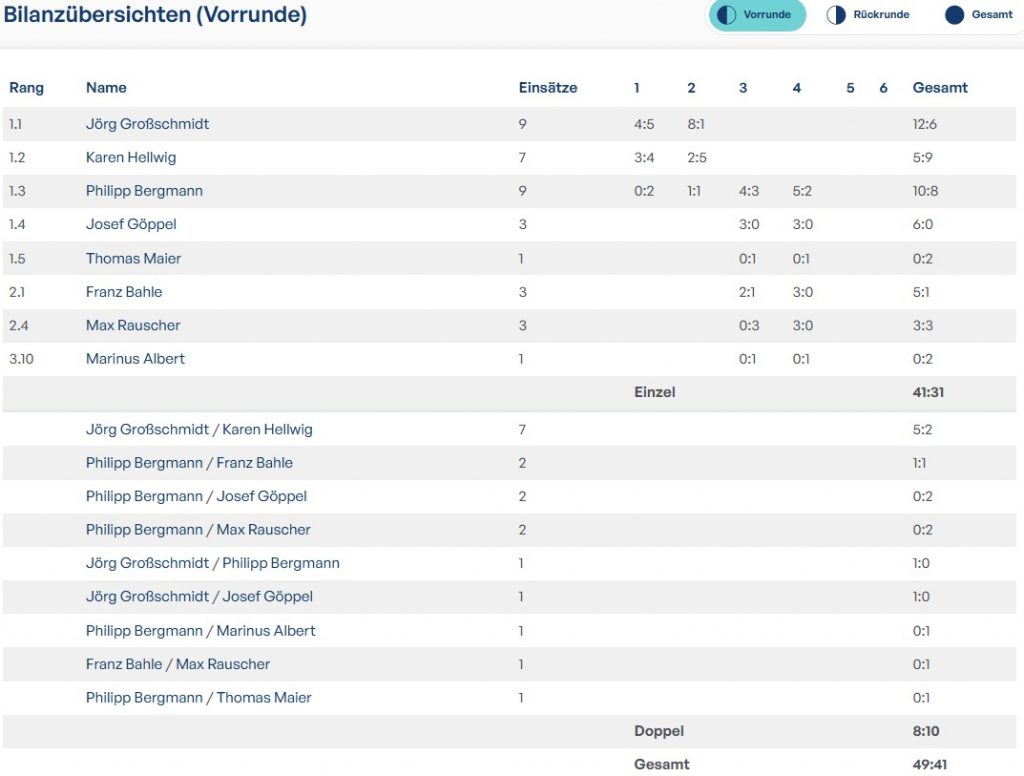Open Karen Hellwig's player profile
Viewport: 1024px width, 776px height.
click(132, 158)
